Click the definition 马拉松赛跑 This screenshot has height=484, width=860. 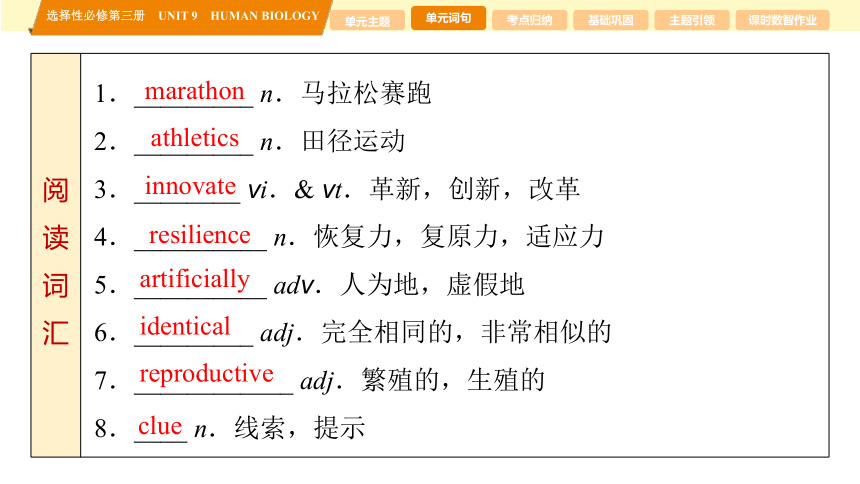pos(366,93)
